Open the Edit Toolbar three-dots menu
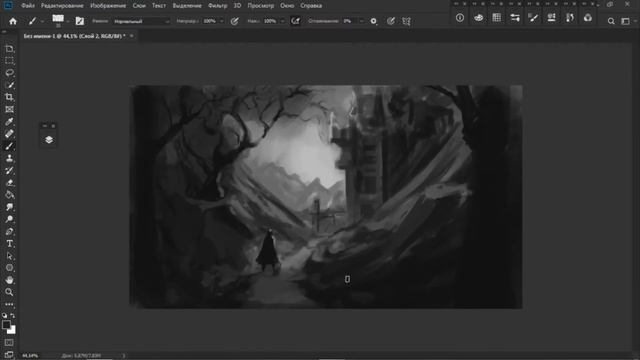 click(9, 304)
